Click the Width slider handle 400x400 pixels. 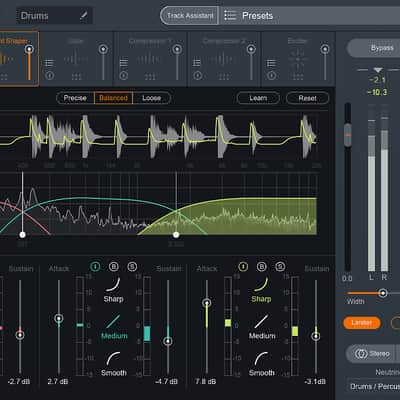(383, 293)
